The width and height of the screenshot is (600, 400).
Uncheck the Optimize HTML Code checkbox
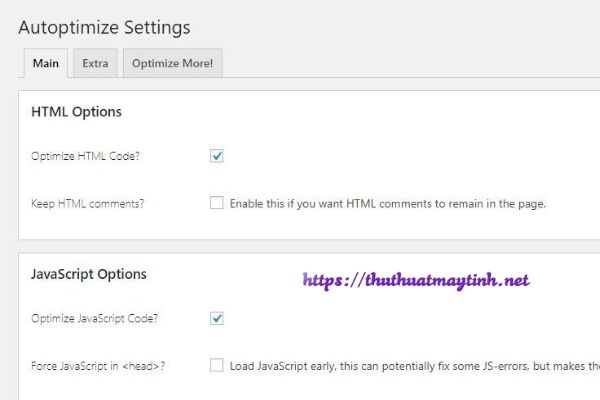(217, 155)
